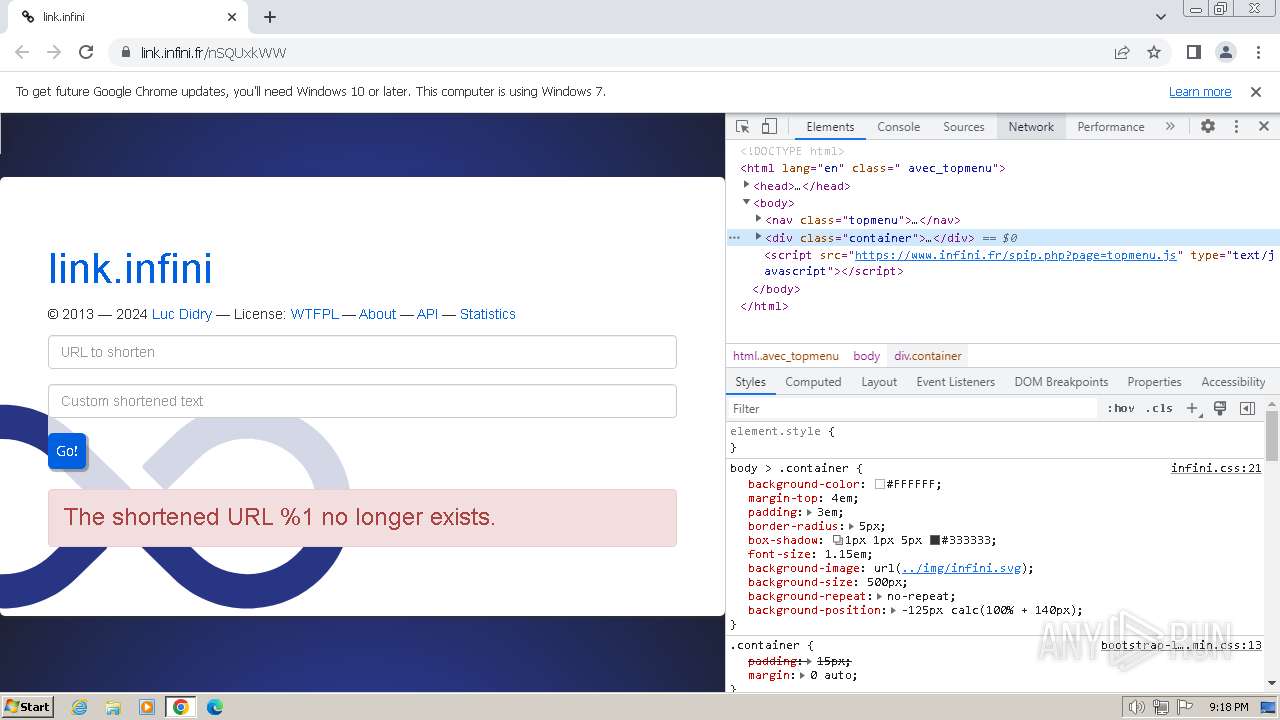Focus the URL to shorten field

(362, 352)
